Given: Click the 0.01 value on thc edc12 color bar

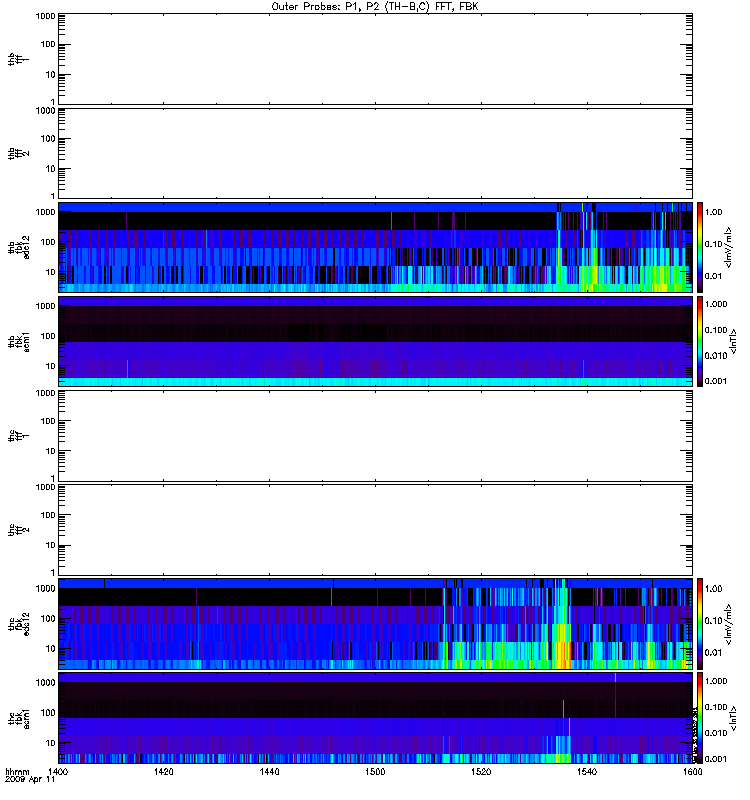Looking at the screenshot, I should coord(713,653).
